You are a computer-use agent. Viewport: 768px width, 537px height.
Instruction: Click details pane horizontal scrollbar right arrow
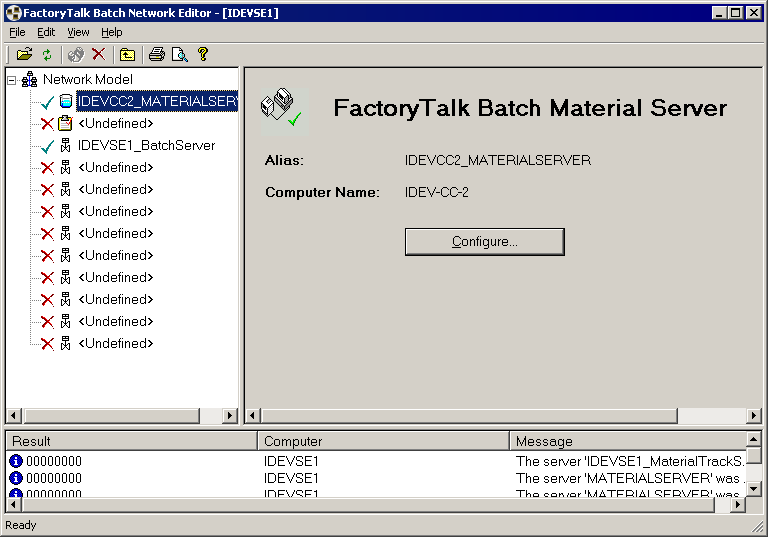[x=753, y=415]
